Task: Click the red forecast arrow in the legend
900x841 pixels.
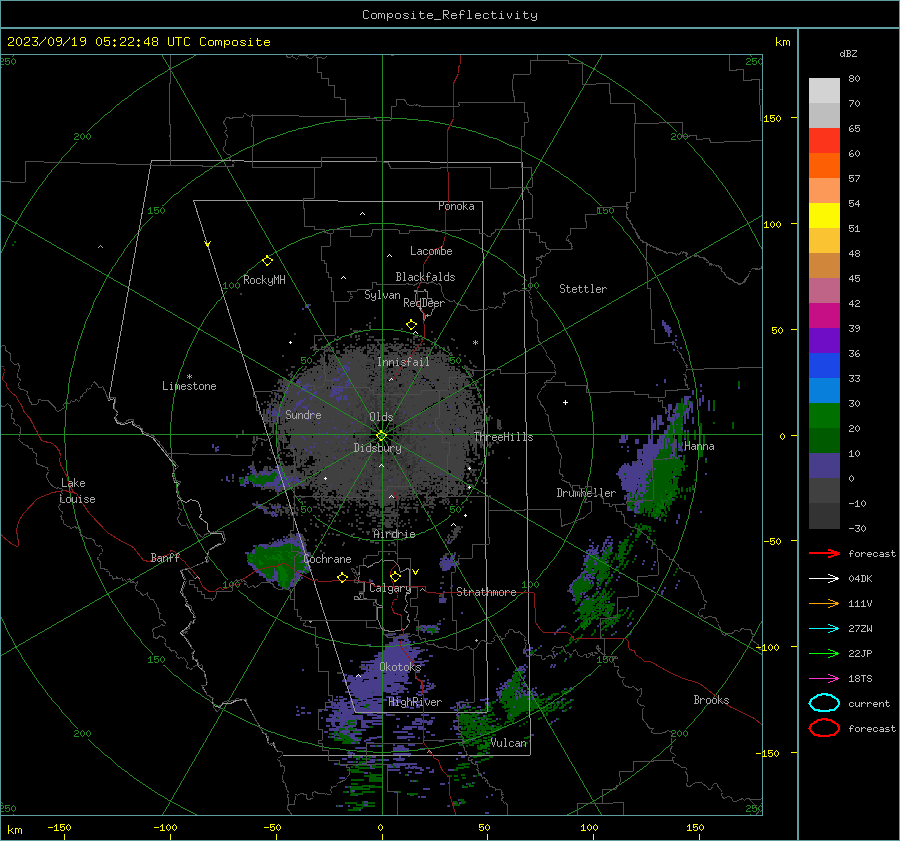Action: [824, 553]
